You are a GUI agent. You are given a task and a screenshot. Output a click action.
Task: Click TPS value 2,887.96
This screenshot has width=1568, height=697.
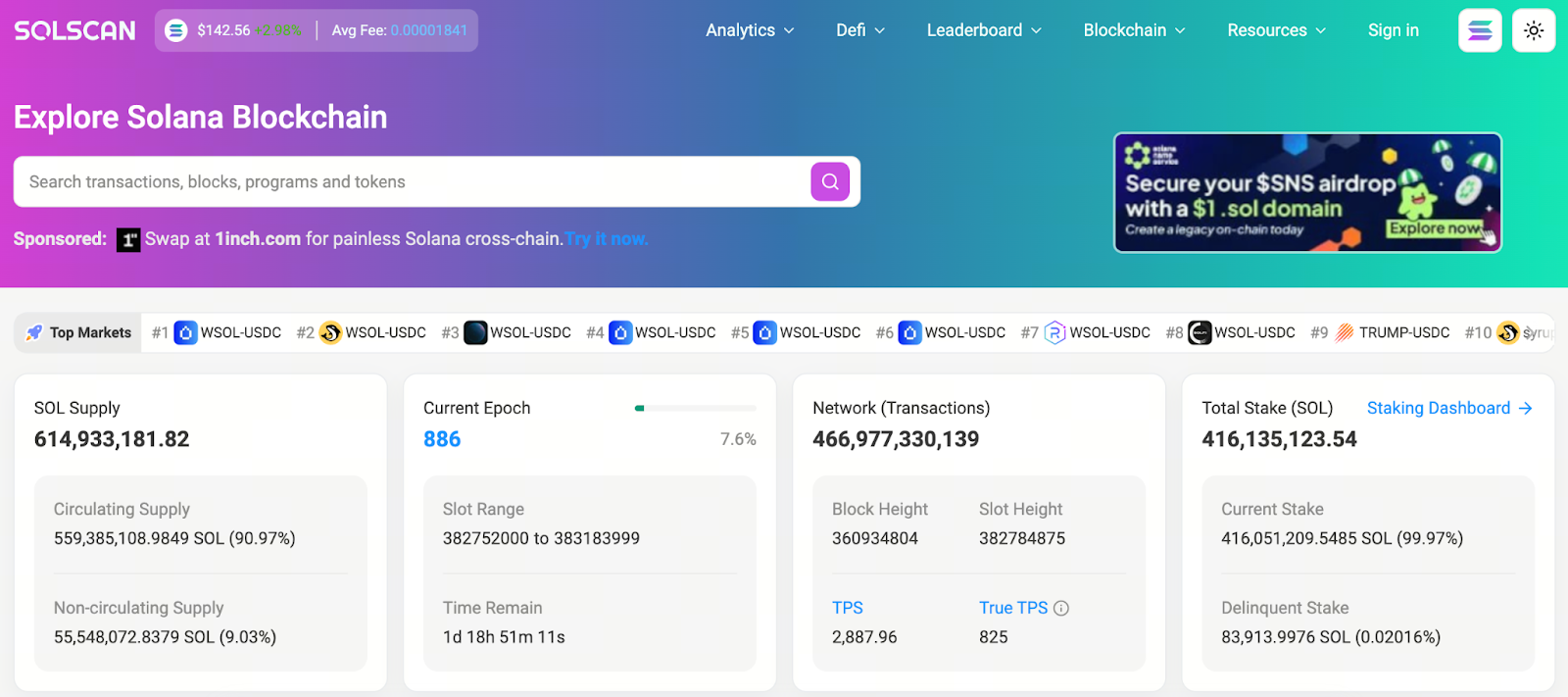pos(864,637)
